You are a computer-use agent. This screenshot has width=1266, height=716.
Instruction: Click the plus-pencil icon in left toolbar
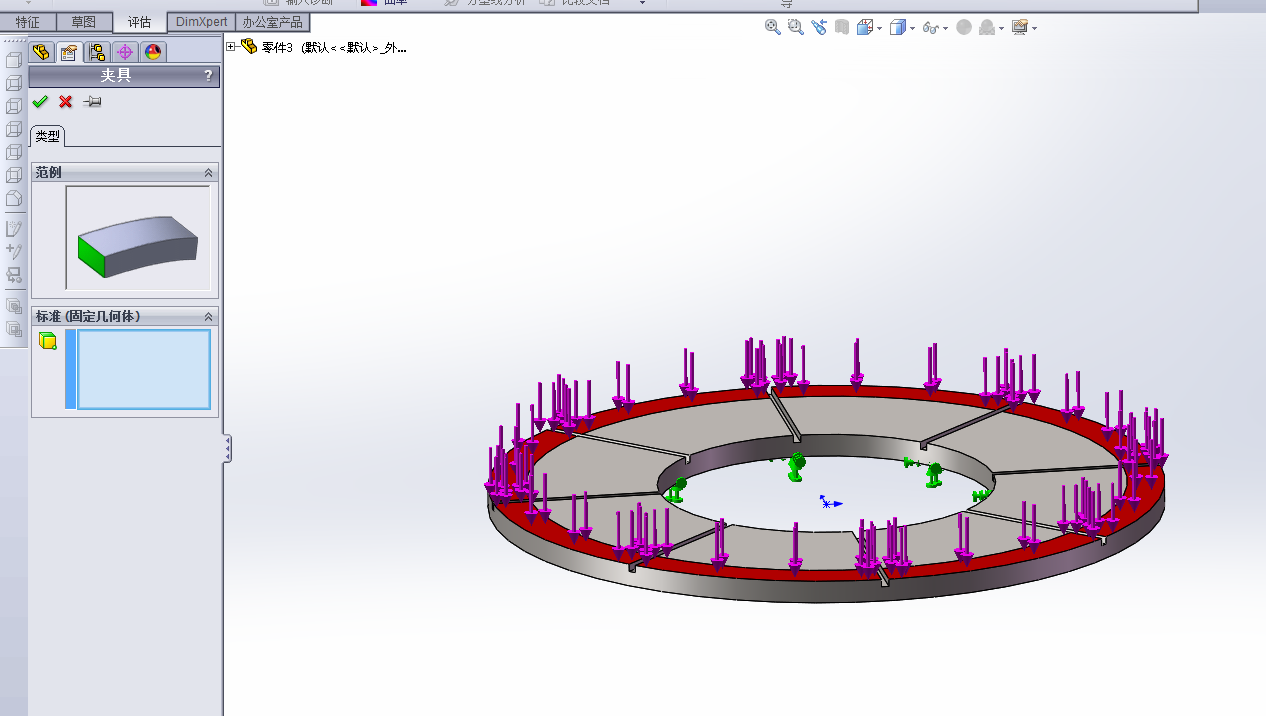(x=14, y=252)
